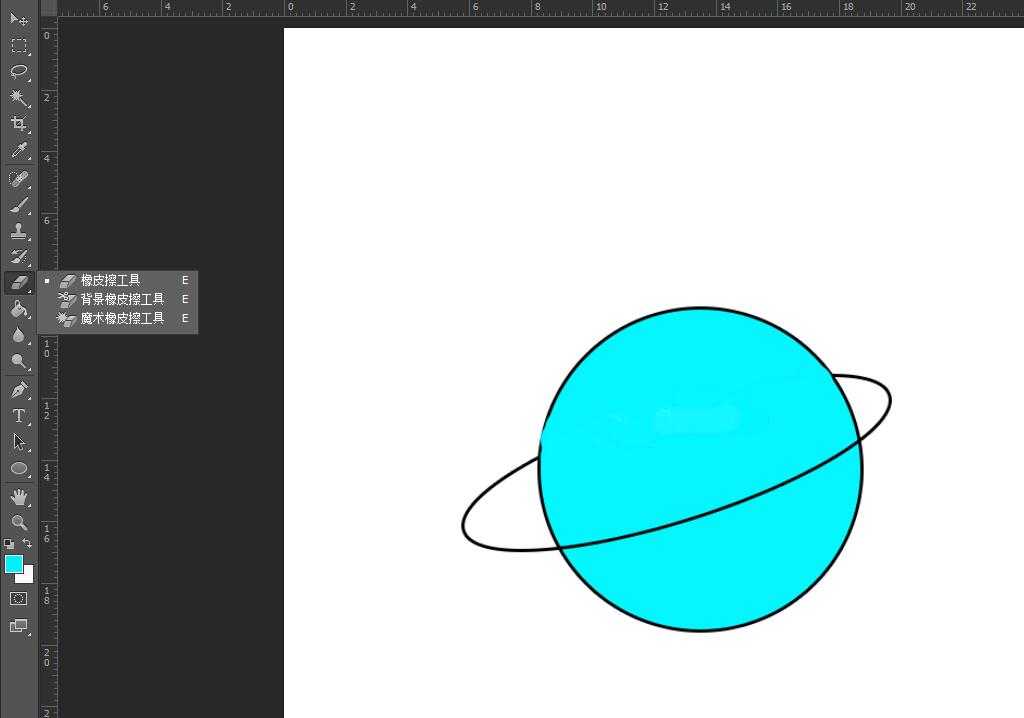Choose the Horizontal Type tool
The image size is (1024, 718).
(19, 416)
